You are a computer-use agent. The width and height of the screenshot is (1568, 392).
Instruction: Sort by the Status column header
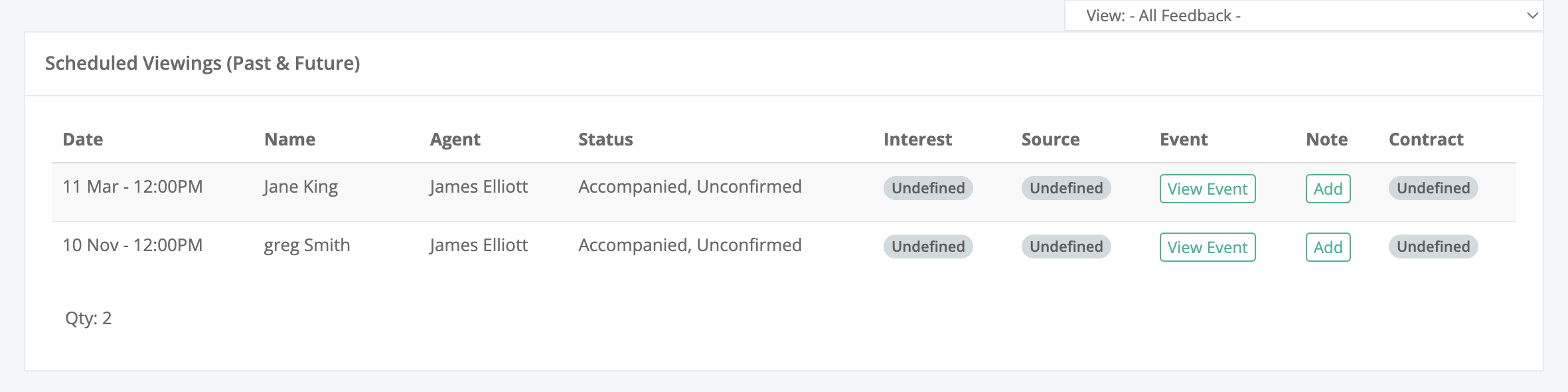pyautogui.click(x=605, y=140)
